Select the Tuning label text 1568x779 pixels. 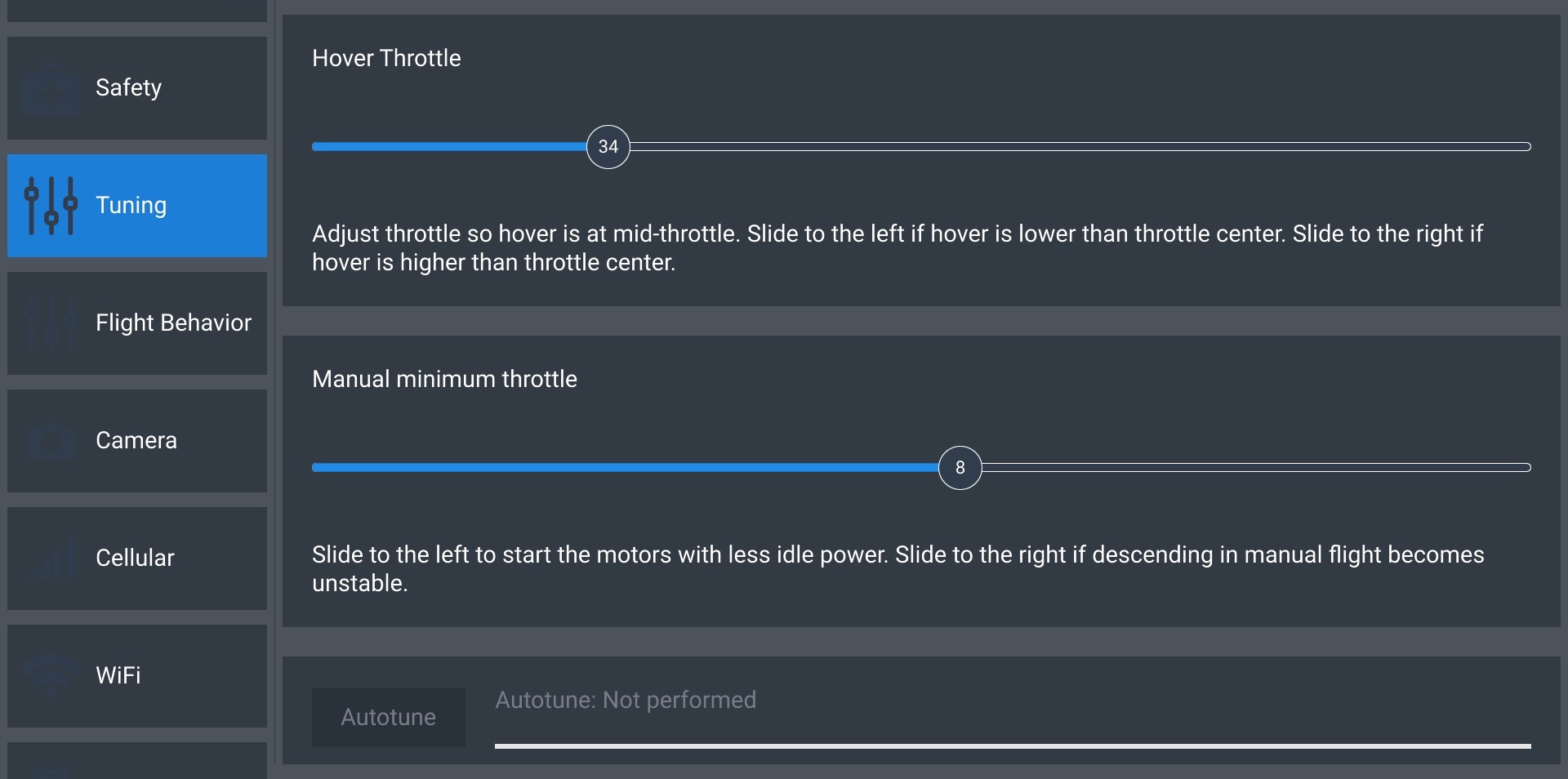131,206
